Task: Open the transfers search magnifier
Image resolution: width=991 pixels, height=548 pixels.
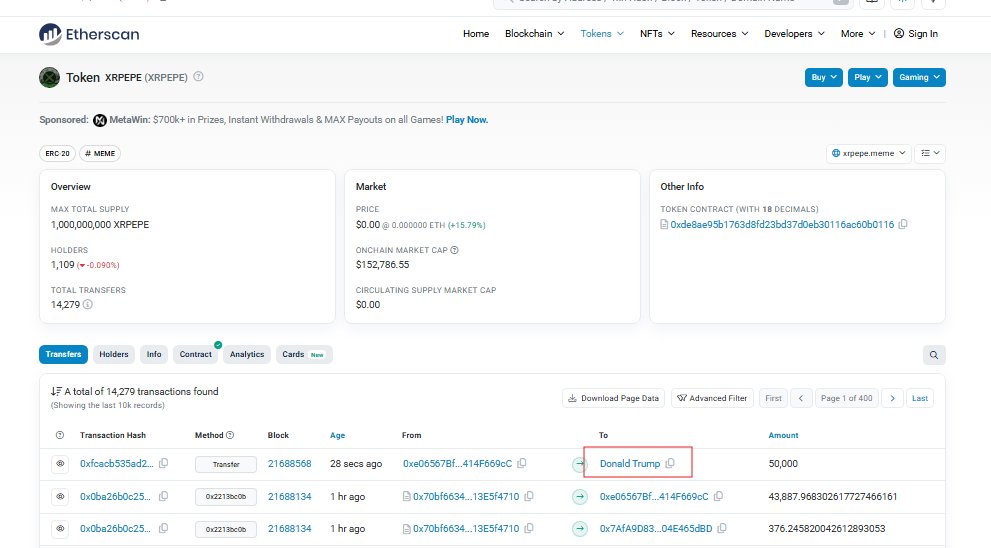Action: click(x=934, y=355)
